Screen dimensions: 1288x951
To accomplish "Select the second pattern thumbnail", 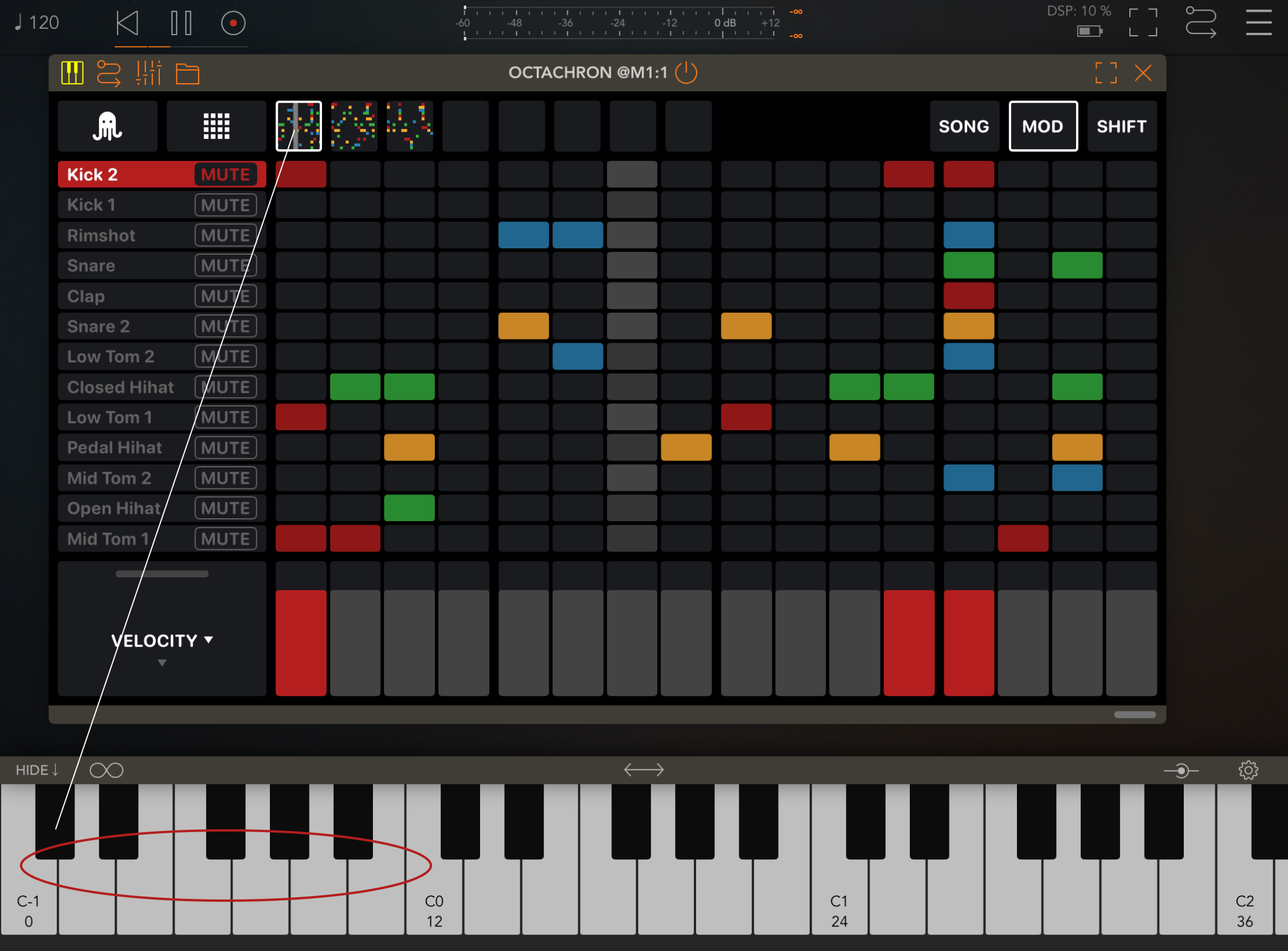I will click(x=354, y=126).
